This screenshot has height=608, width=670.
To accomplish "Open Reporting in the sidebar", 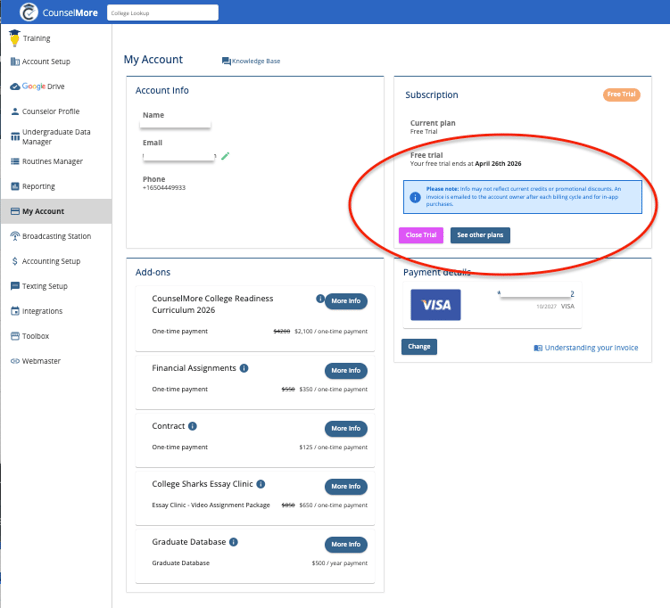I will click(38, 186).
